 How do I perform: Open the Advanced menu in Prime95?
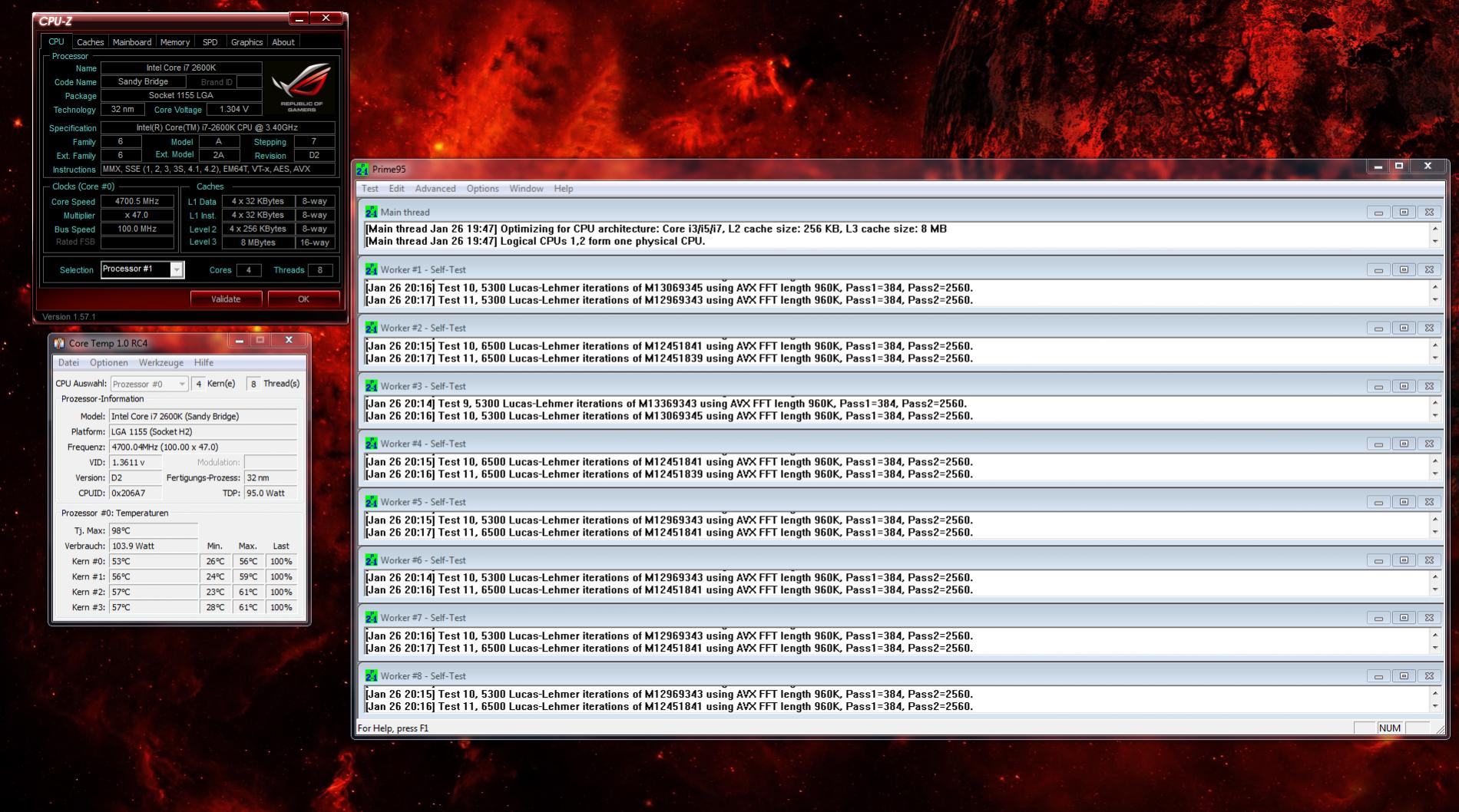tap(435, 189)
